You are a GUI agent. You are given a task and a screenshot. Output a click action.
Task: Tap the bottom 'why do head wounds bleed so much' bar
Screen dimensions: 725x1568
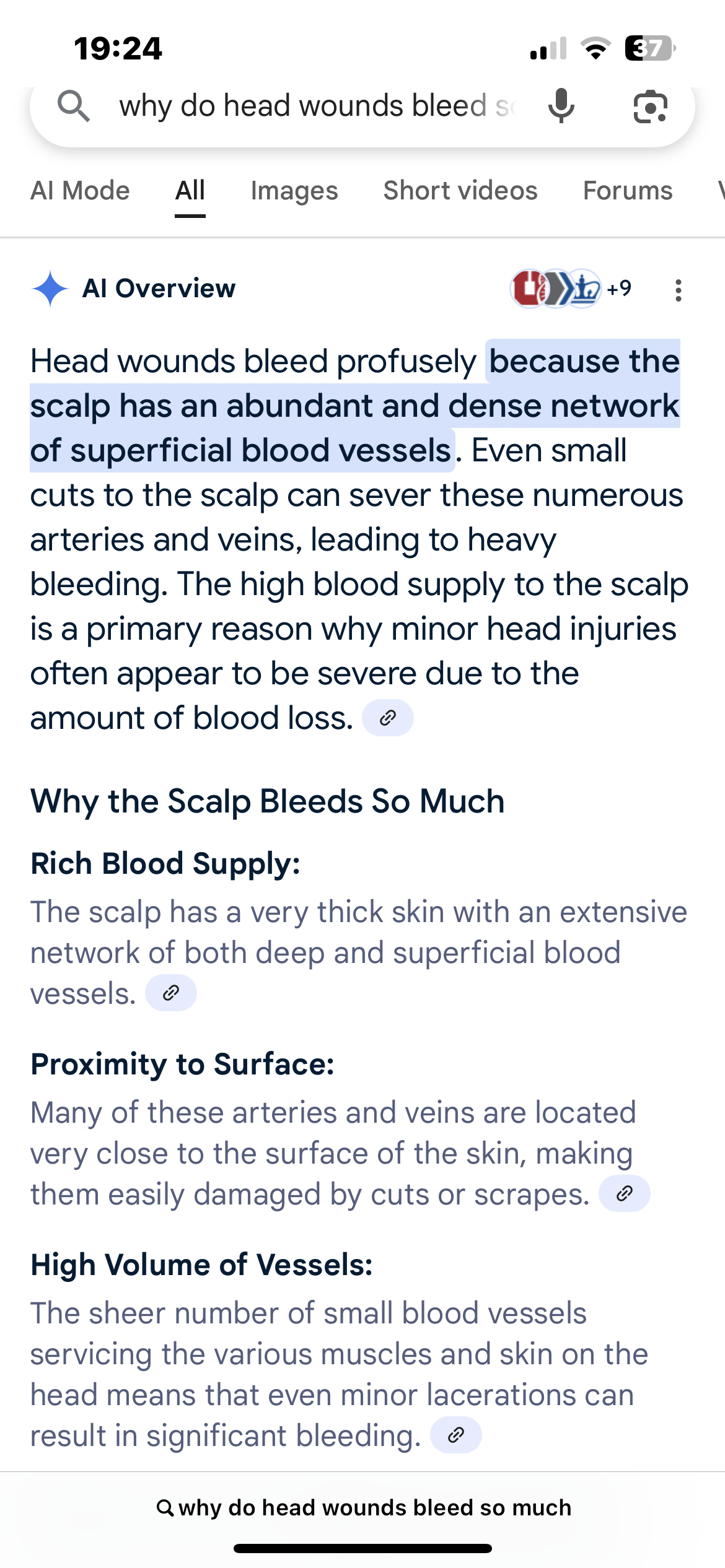[x=363, y=1507]
